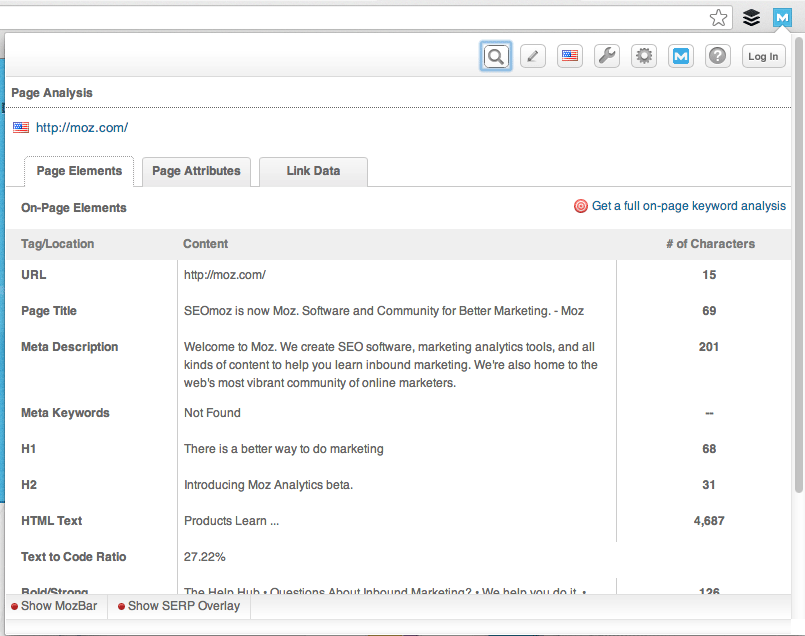Click the URL row label
This screenshot has height=636, width=805.
33,275
